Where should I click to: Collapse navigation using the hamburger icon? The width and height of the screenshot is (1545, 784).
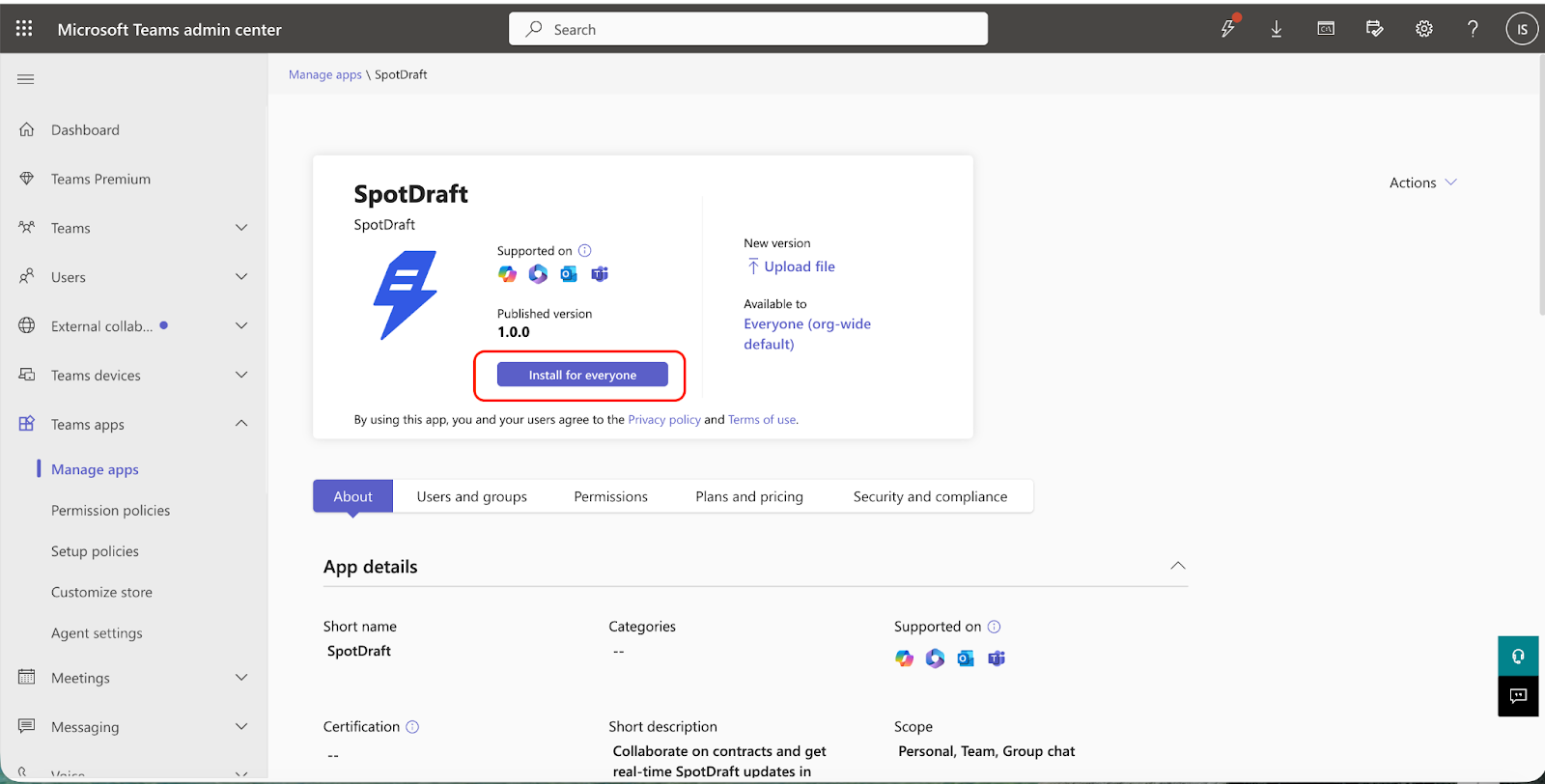pyautogui.click(x=26, y=79)
